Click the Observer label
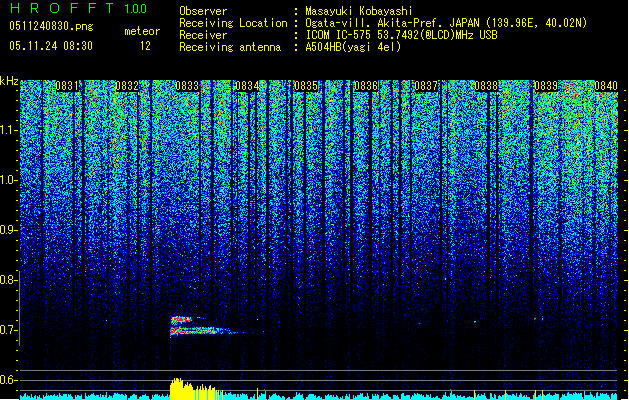Screen dimensions: 629x400 point(203,11)
